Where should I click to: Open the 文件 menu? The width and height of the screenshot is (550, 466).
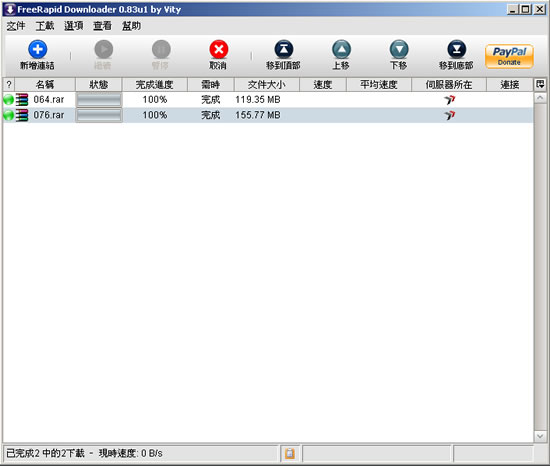pos(16,26)
